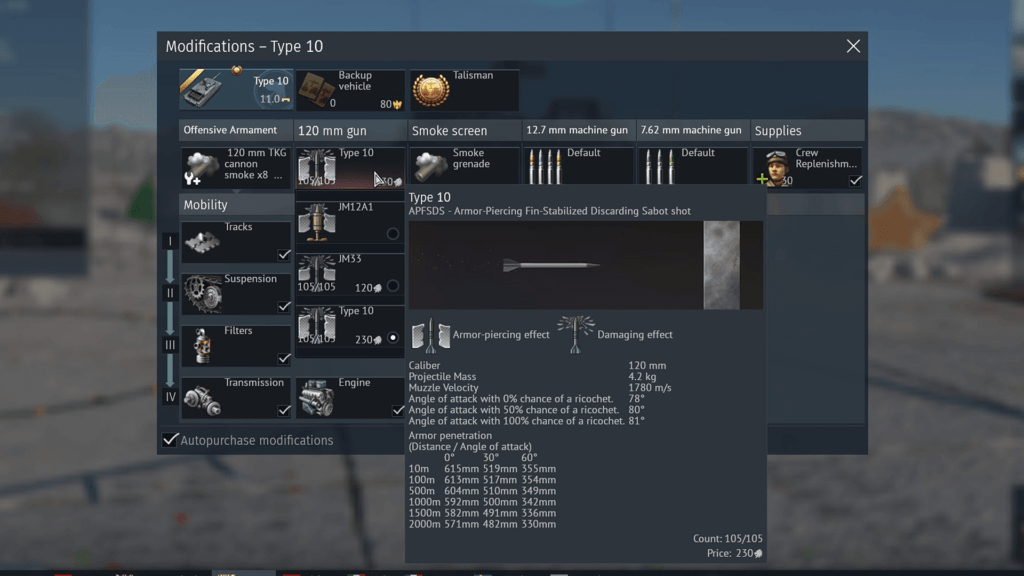
Task: Open the Supplies header
Action: click(x=807, y=131)
